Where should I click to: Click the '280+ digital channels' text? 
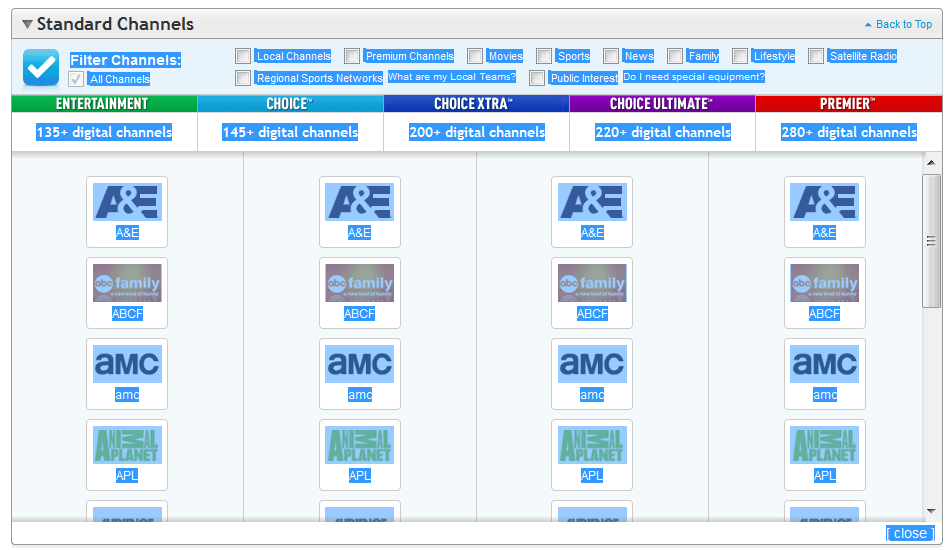[849, 132]
